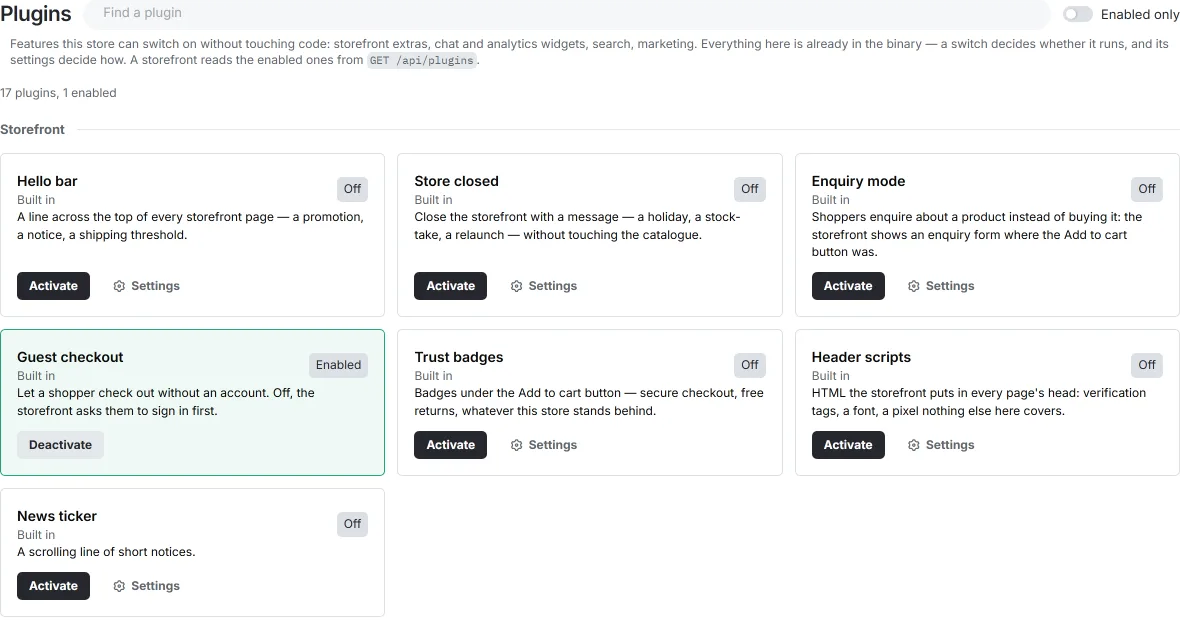Click the gear icon for Header scripts

pyautogui.click(x=914, y=445)
